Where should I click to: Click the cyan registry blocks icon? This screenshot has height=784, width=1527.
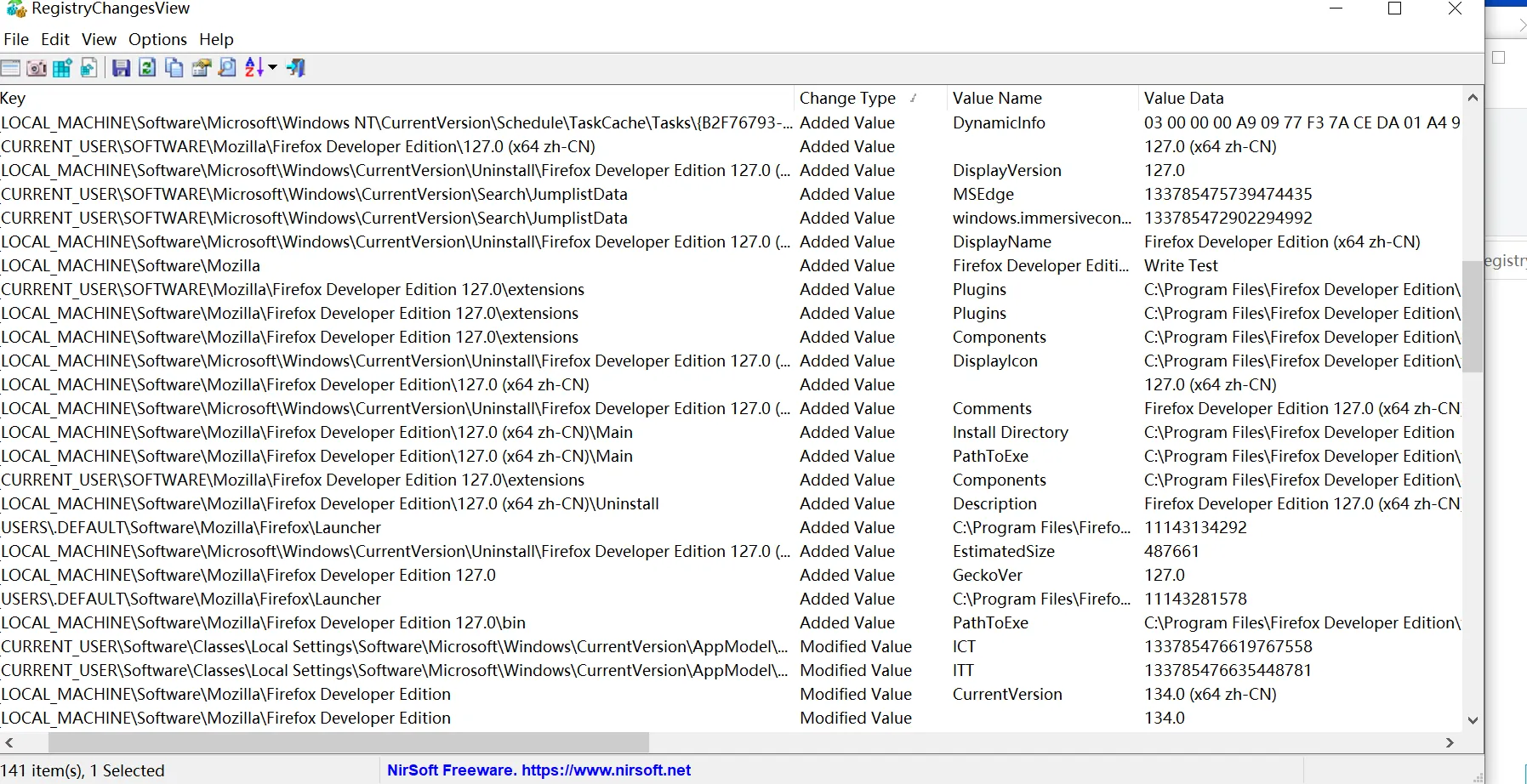pyautogui.click(x=62, y=68)
